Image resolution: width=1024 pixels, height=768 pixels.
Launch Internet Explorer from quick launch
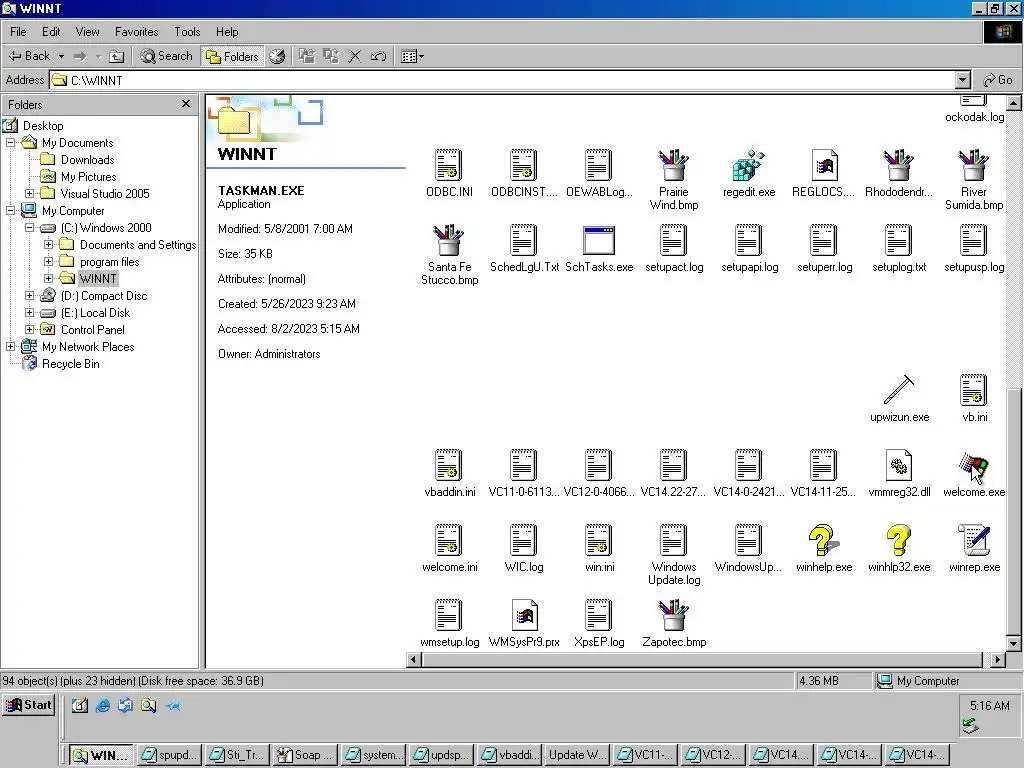[x=103, y=706]
